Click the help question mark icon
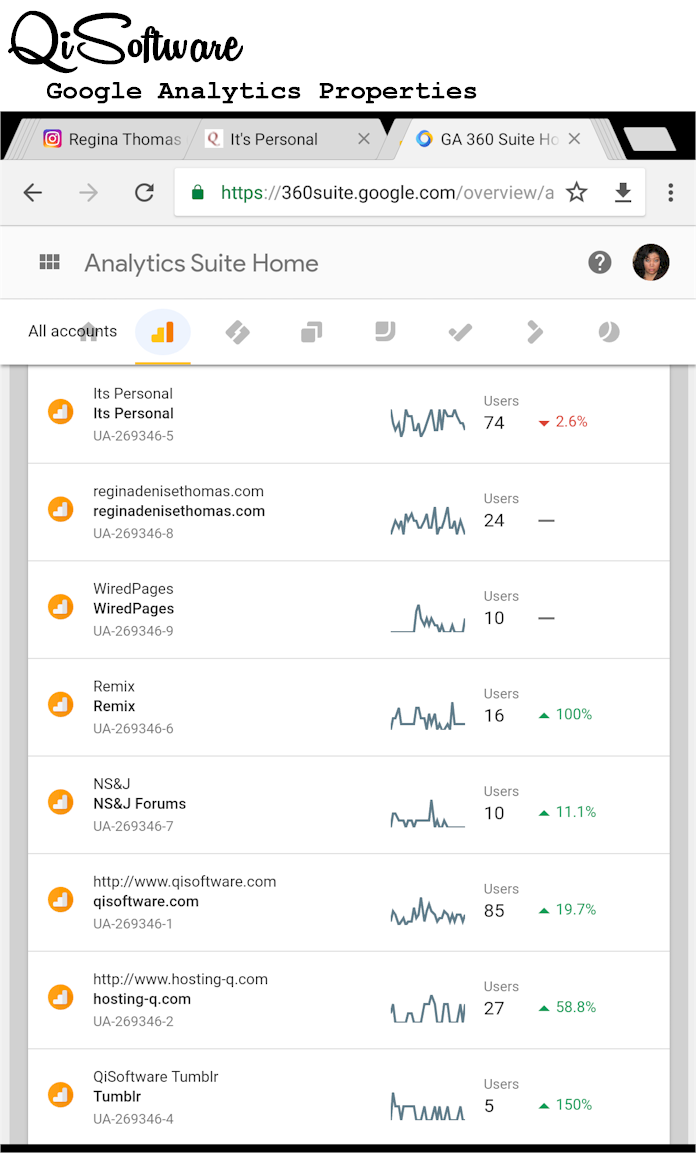The width and height of the screenshot is (697, 1154). [600, 262]
